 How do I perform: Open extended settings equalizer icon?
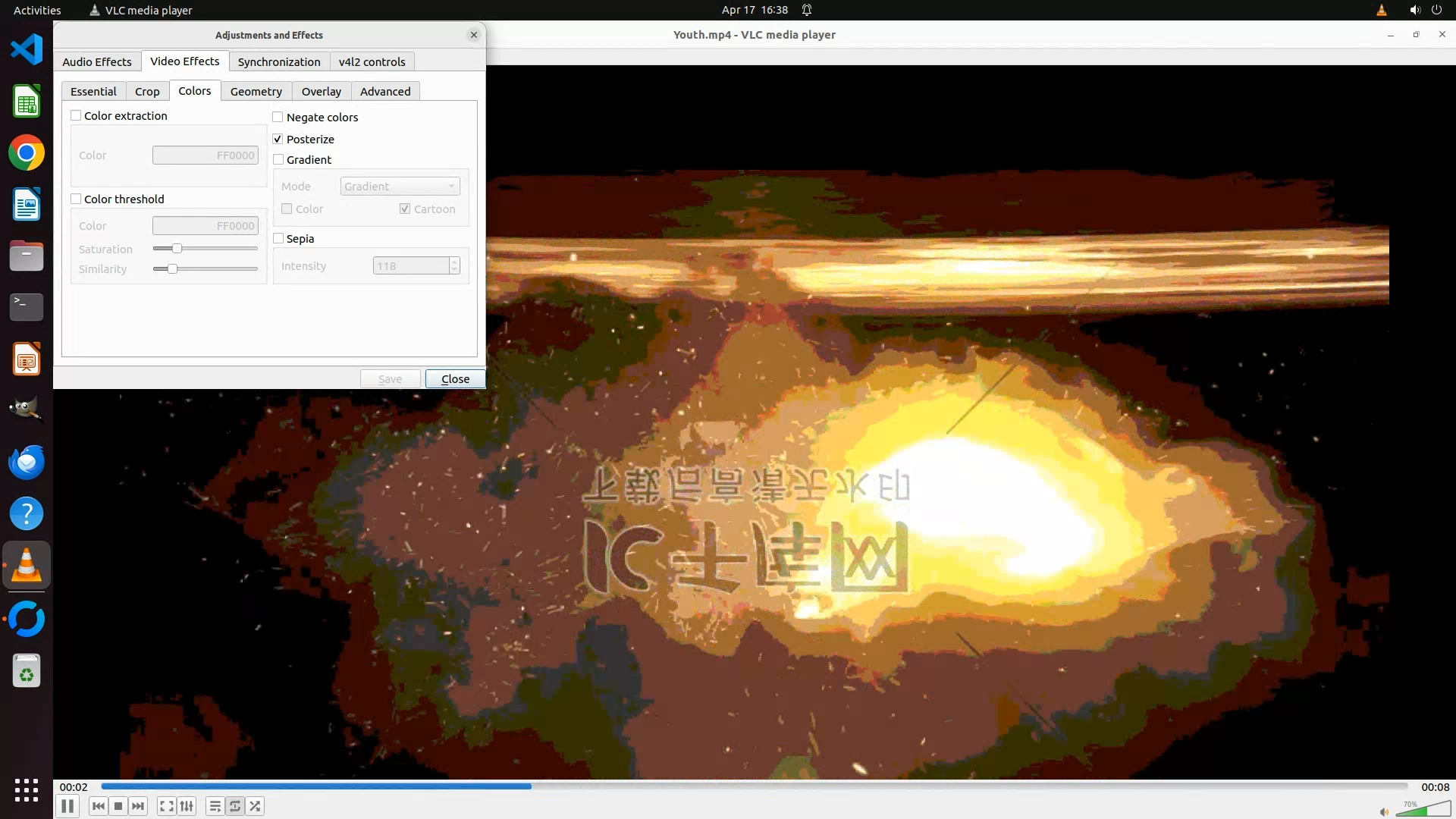coord(187,806)
